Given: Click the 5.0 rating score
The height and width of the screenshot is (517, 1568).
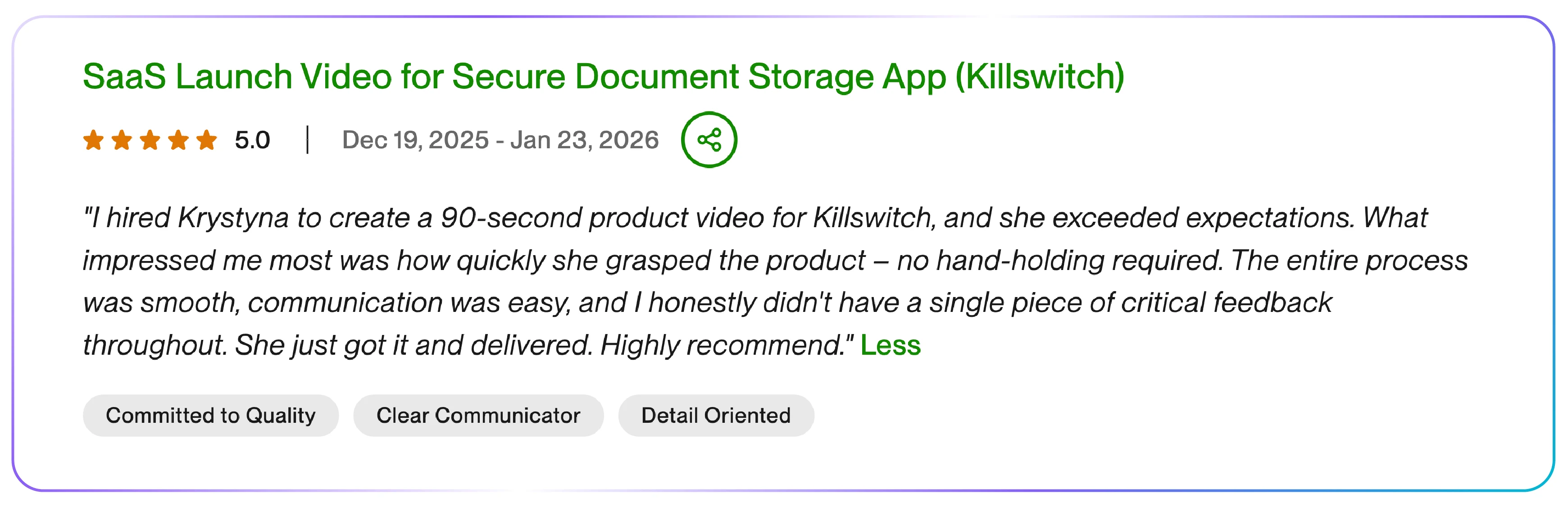Looking at the screenshot, I should [x=252, y=140].
